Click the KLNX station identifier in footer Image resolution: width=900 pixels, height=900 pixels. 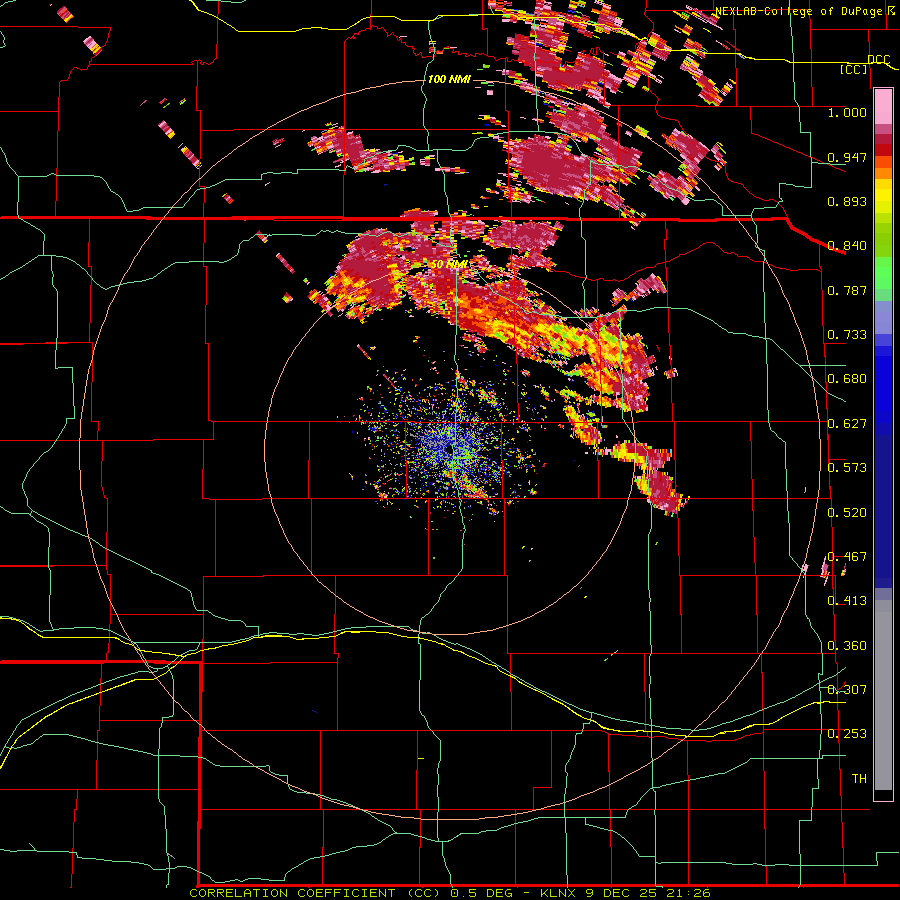point(558,893)
